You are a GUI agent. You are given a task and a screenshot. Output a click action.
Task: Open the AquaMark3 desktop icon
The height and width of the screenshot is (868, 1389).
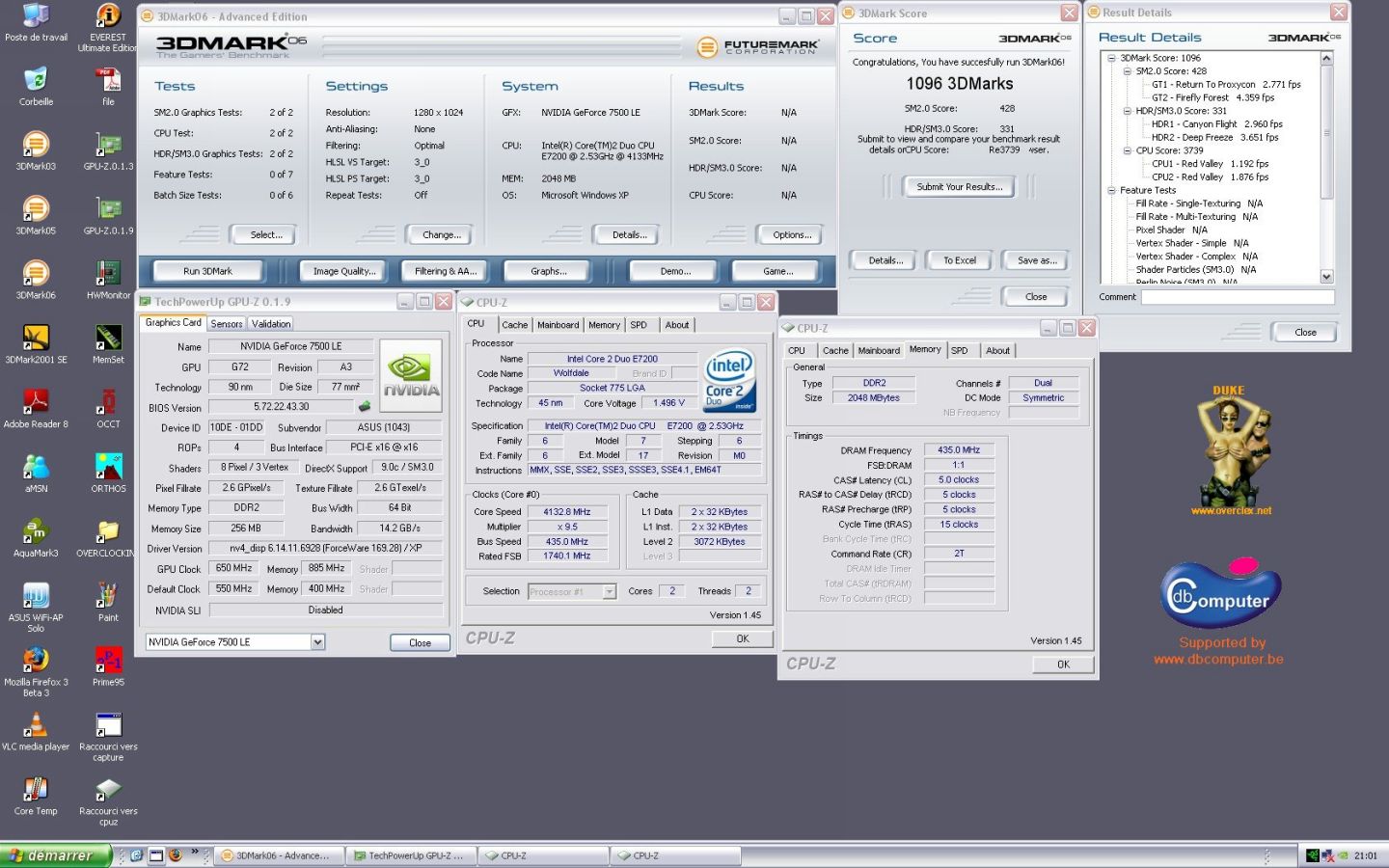[x=36, y=531]
